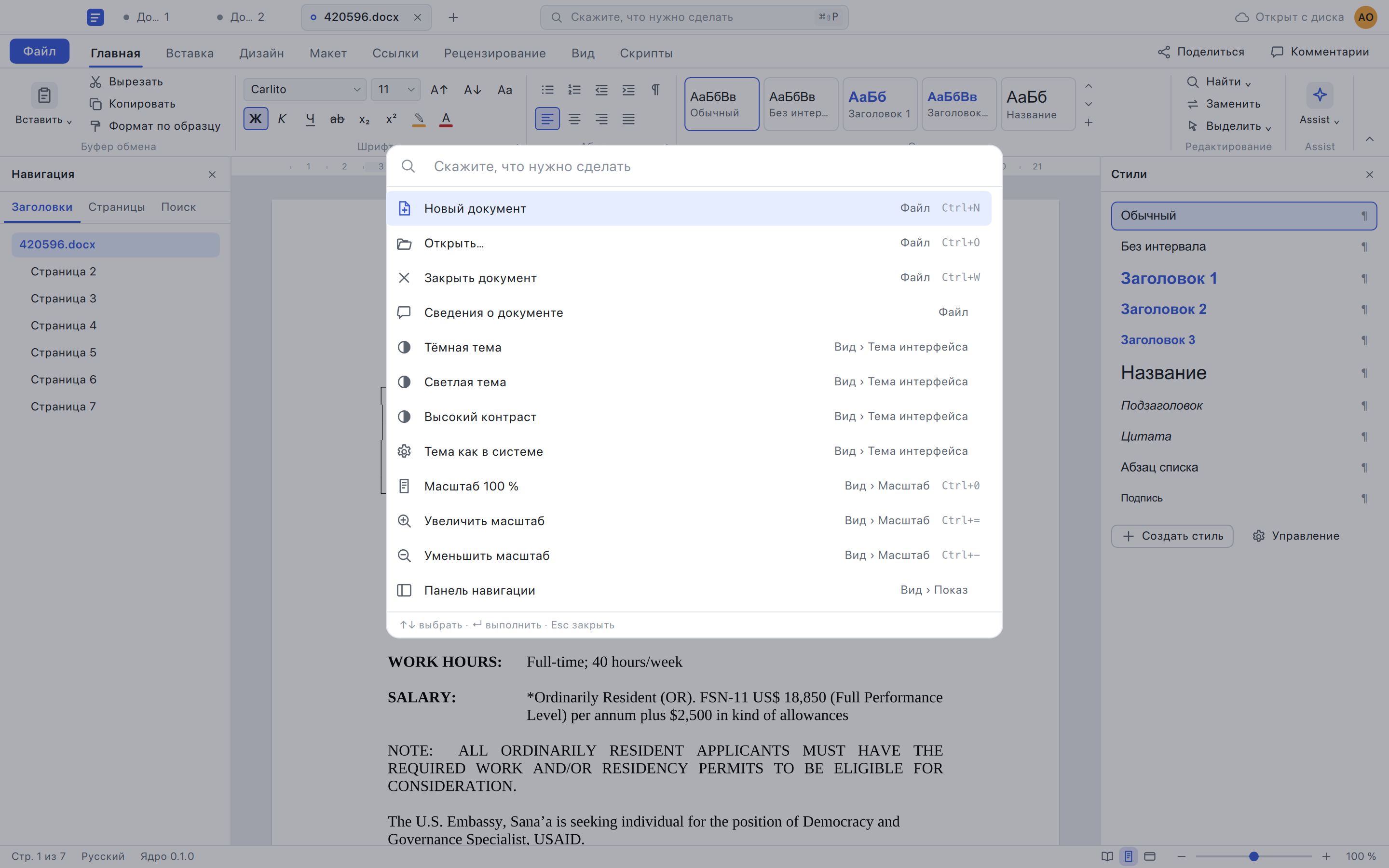Toggle superscript formatting
Viewport: 1389px width, 868px height.
[x=392, y=119]
